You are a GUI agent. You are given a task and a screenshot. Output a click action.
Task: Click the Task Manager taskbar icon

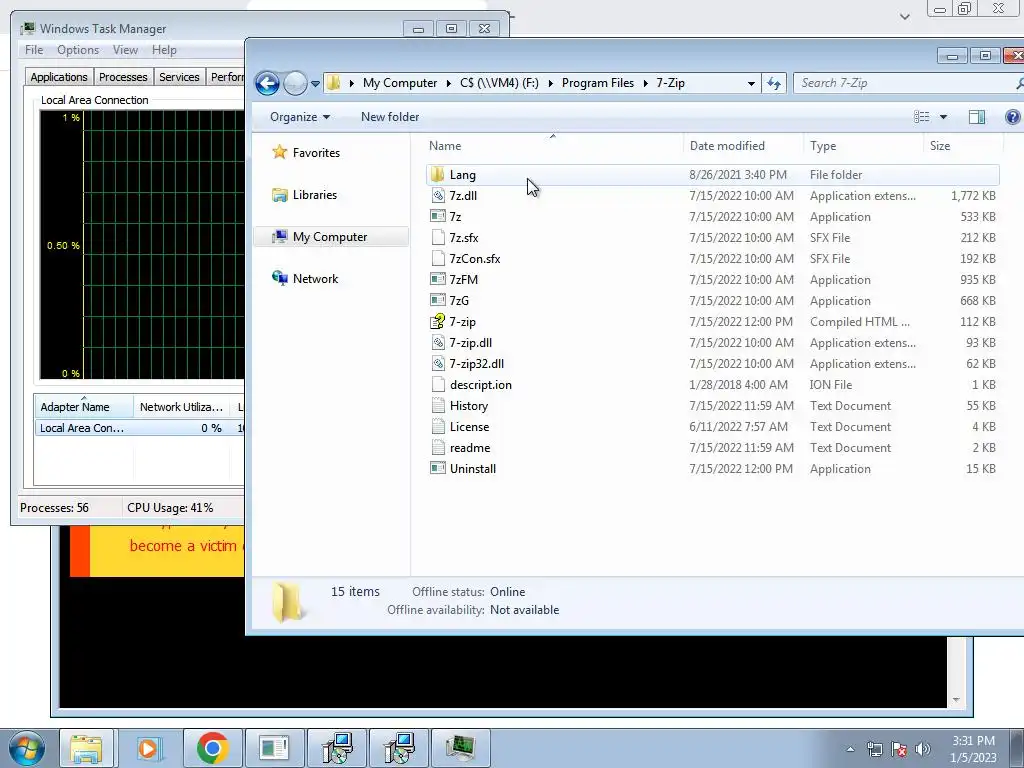460,748
